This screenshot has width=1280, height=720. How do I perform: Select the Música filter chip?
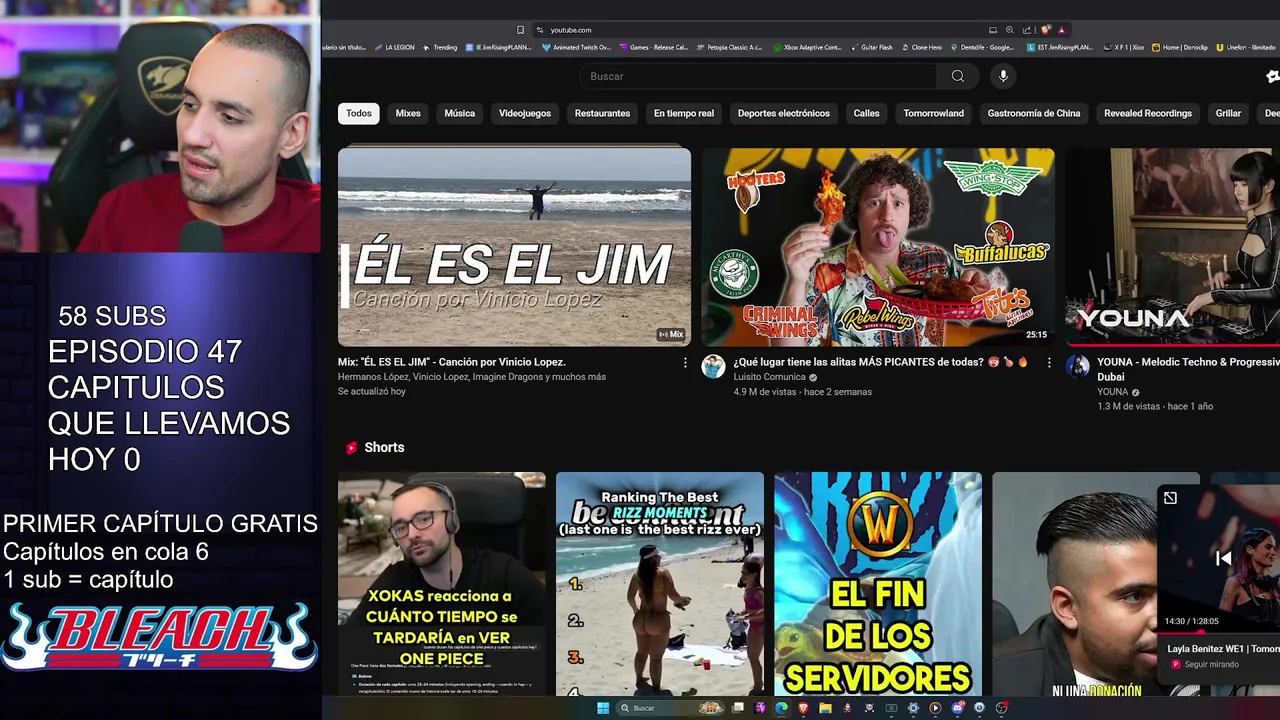460,114
